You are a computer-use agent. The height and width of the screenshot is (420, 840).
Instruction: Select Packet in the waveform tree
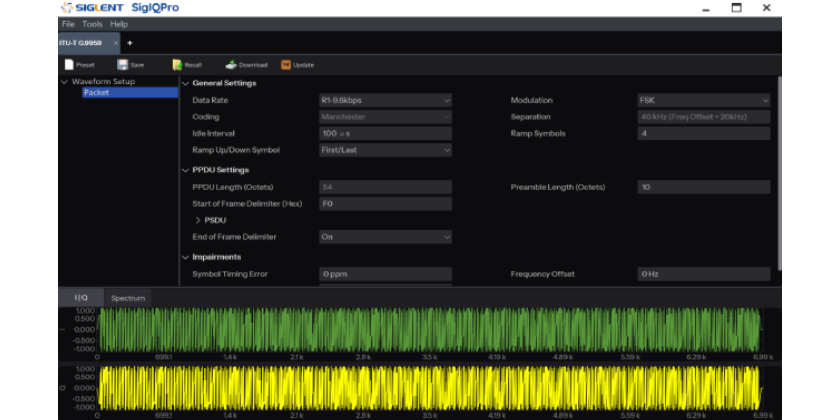pyautogui.click(x=96, y=93)
